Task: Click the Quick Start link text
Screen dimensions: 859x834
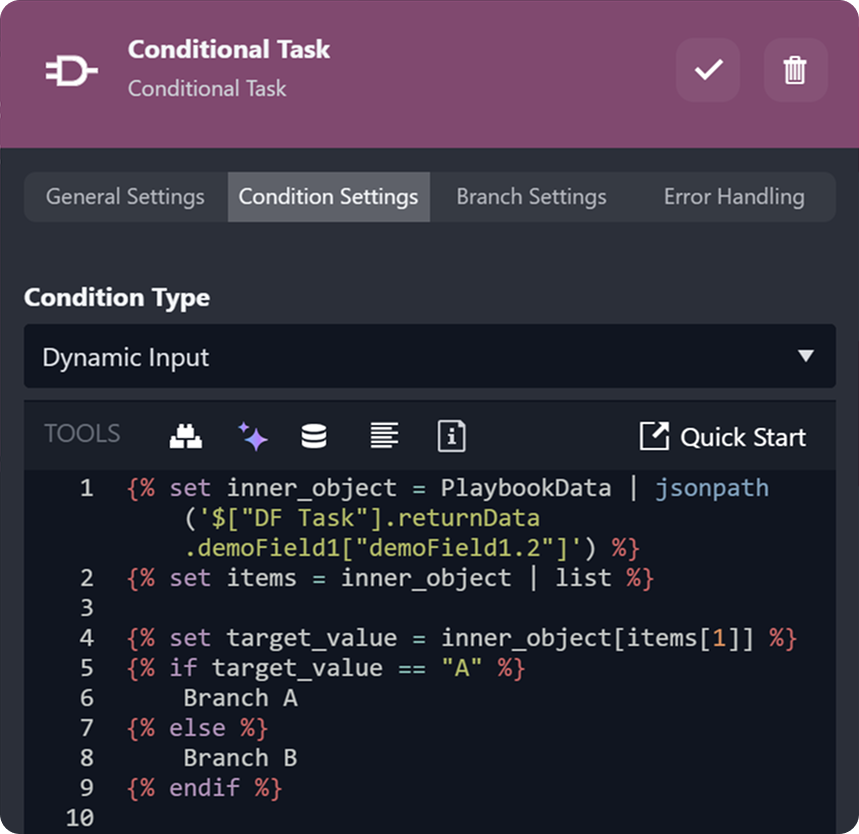Action: pyautogui.click(x=742, y=437)
